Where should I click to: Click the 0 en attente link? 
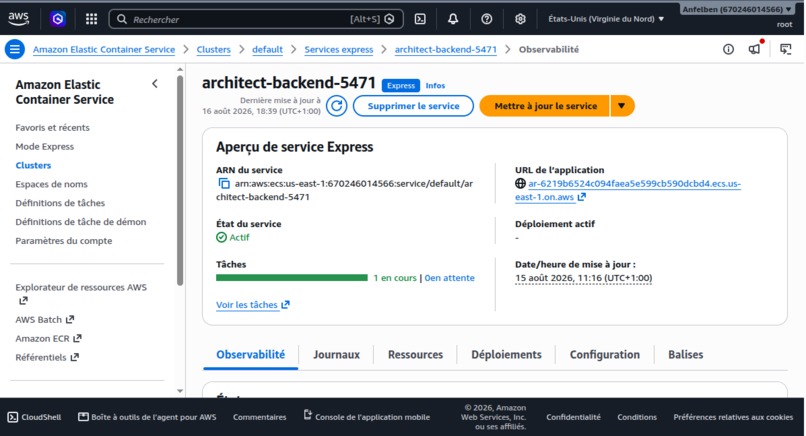tap(449, 278)
